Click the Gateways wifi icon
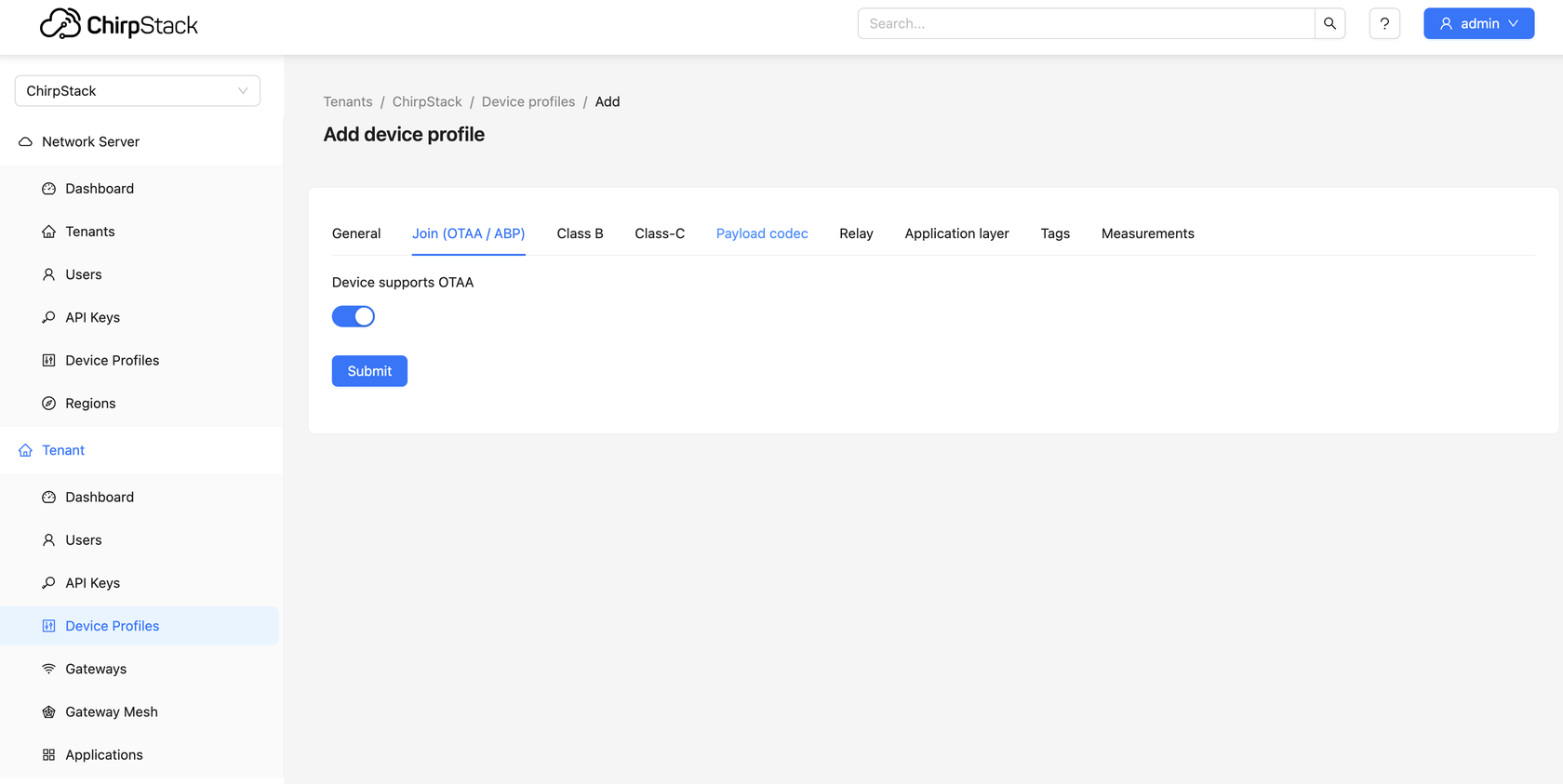The image size is (1563, 784). [48, 669]
